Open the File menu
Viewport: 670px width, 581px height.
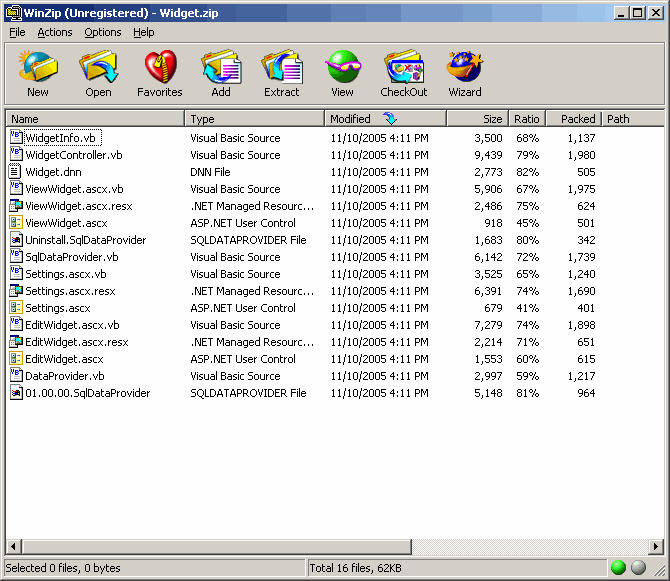coord(17,32)
